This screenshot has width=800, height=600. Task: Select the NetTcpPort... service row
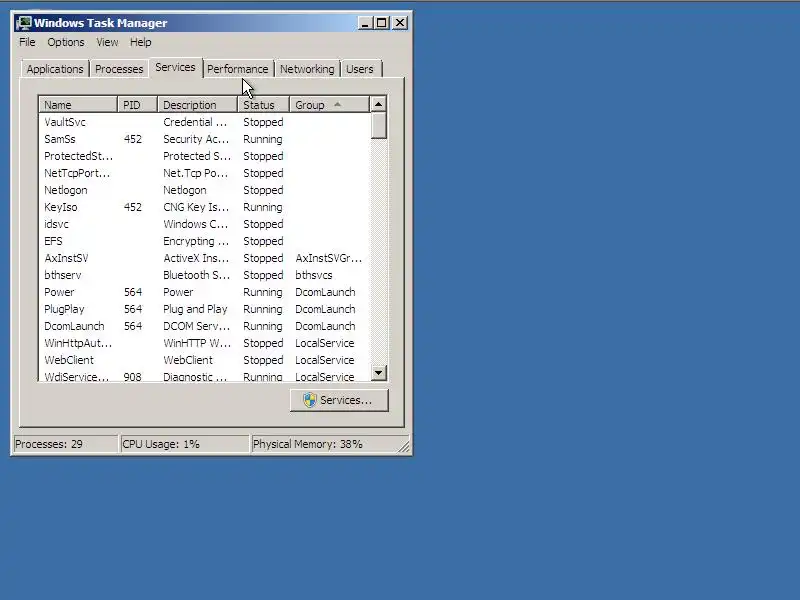pos(204,173)
